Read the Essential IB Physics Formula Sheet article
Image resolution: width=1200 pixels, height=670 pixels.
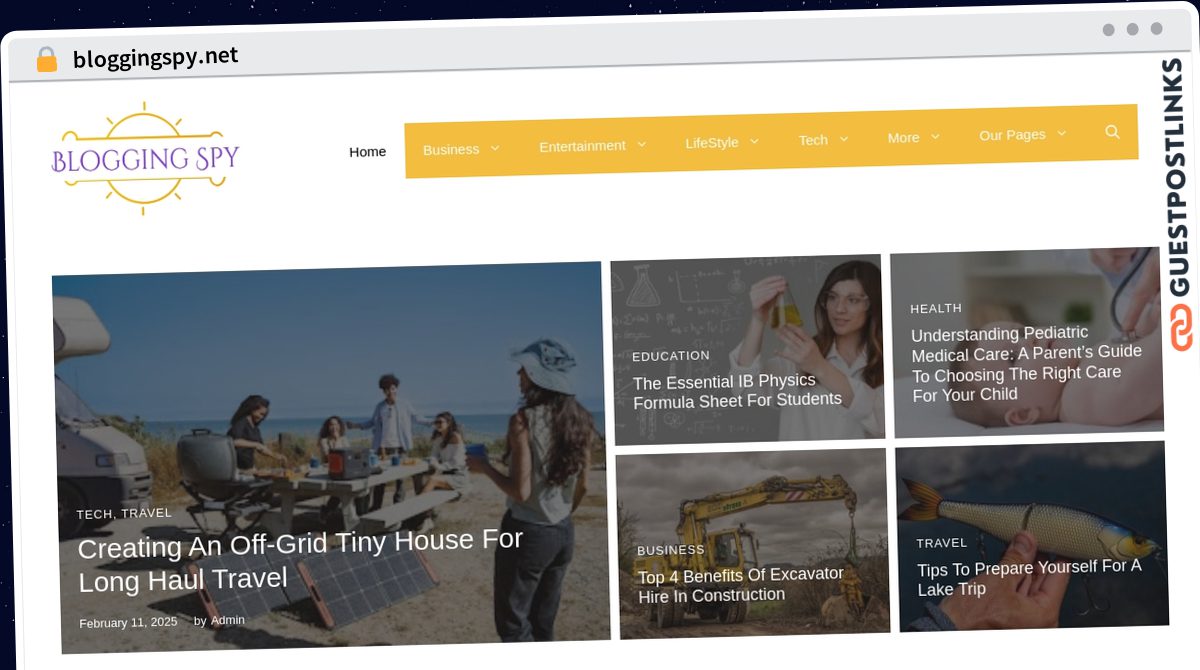(x=738, y=390)
